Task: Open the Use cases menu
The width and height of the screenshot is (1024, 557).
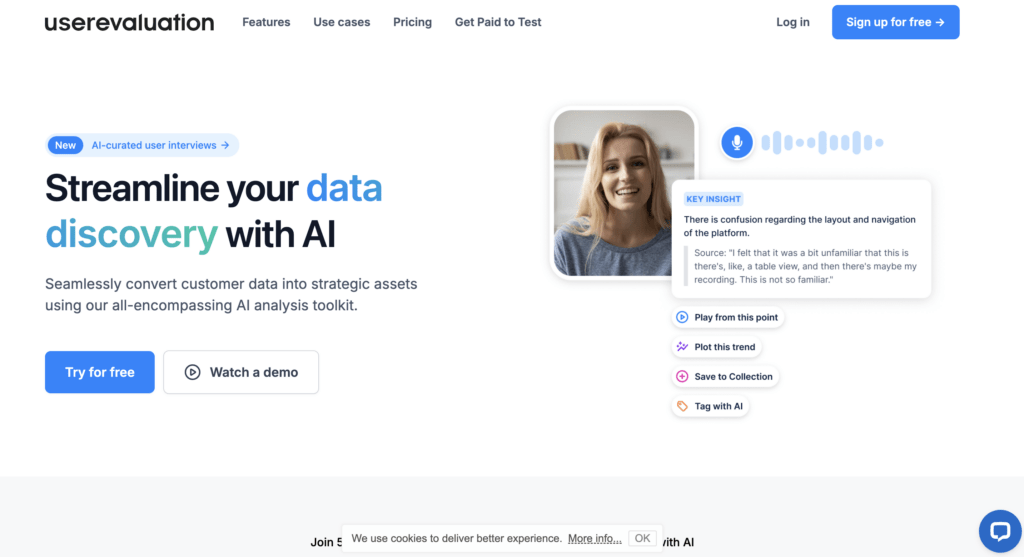Action: (x=342, y=22)
